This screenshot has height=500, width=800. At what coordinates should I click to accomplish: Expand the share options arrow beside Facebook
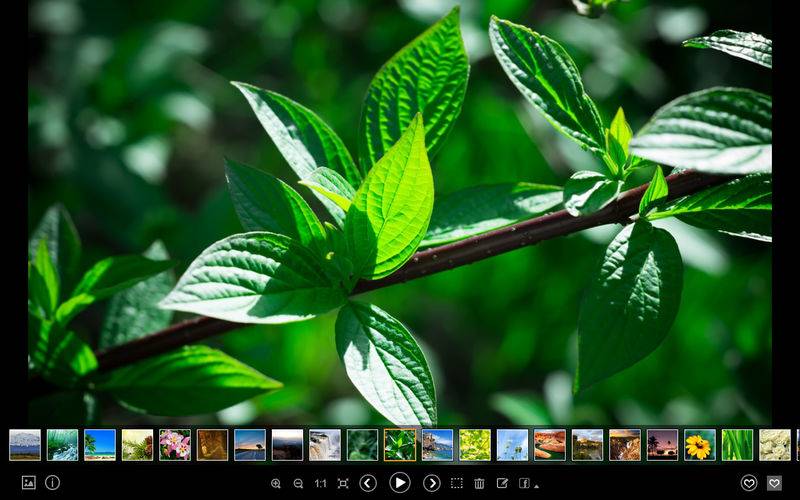(x=536, y=486)
